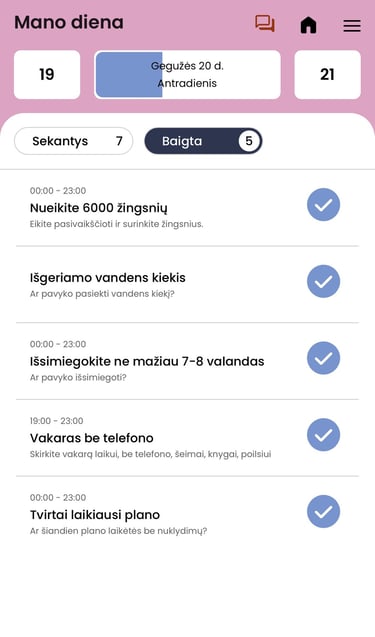
Task: Toggle checkmark for Nueikite 6000 žingsnių
Action: click(323, 204)
